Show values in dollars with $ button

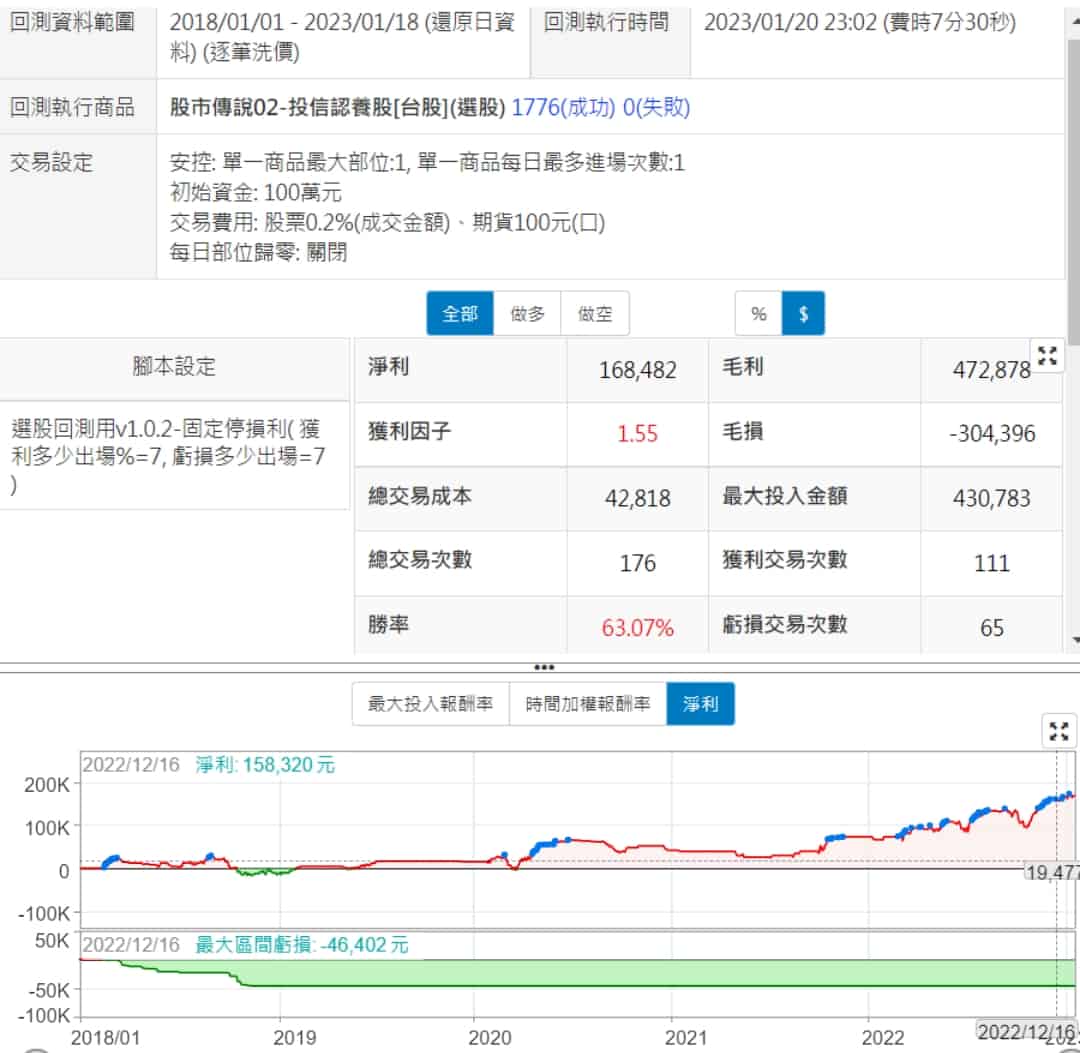click(x=803, y=314)
